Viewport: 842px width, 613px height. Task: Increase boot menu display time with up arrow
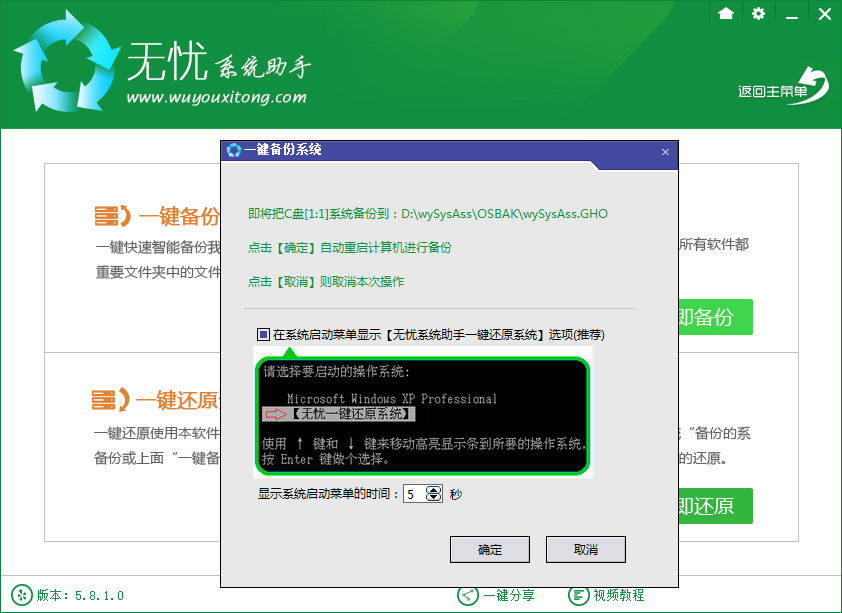click(432, 489)
